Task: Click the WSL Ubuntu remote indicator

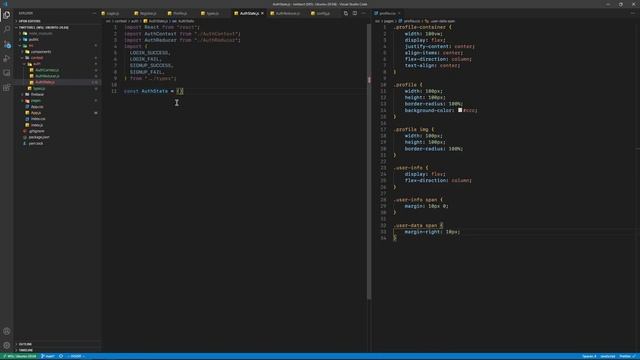Action: [x=20, y=356]
